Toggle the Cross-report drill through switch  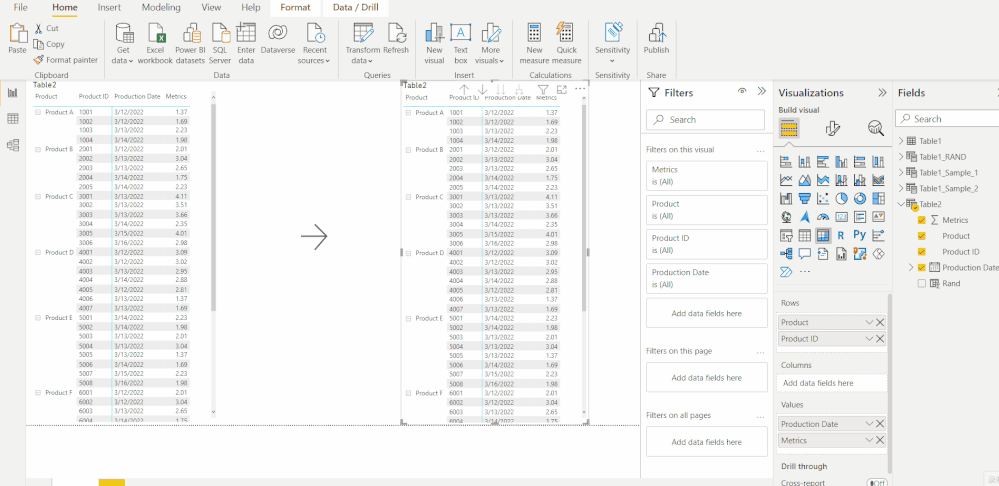tap(877, 483)
